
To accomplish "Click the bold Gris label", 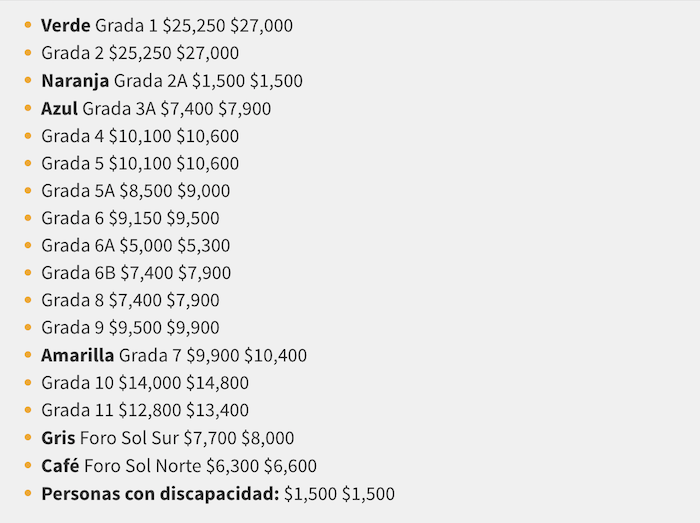I will pos(58,438).
